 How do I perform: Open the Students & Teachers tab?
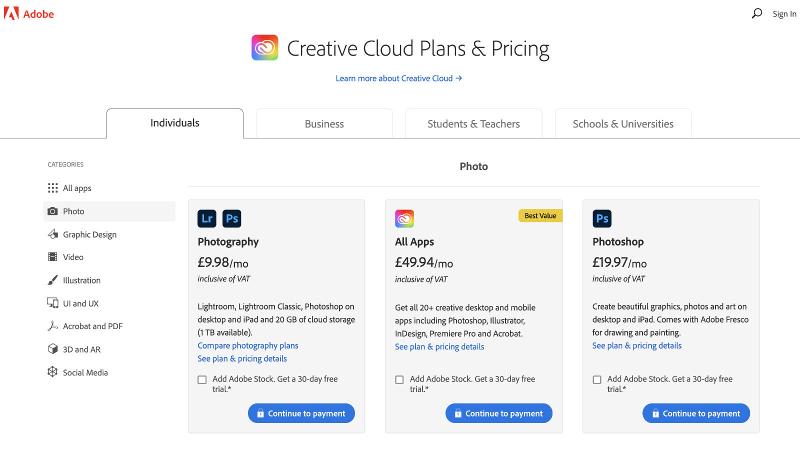click(473, 124)
